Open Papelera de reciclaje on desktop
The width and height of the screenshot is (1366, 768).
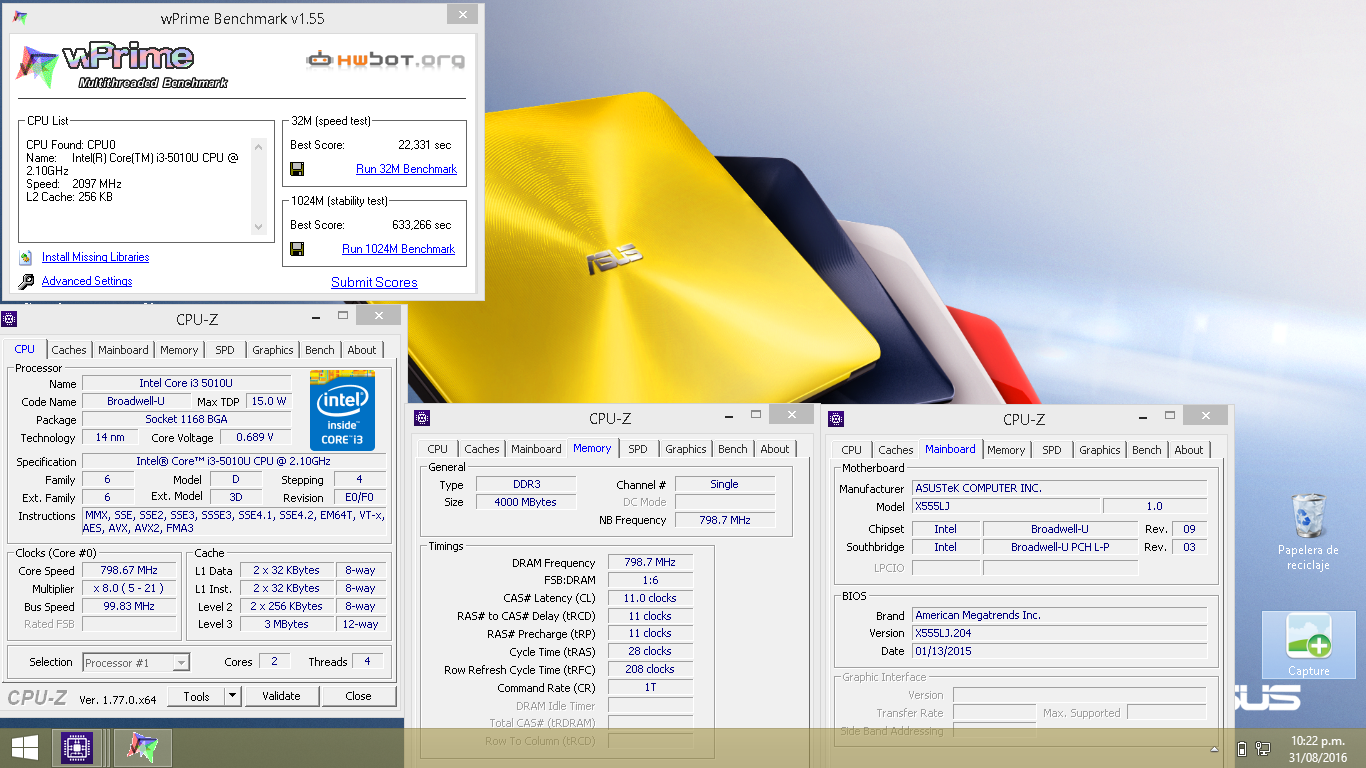pyautogui.click(x=1308, y=530)
